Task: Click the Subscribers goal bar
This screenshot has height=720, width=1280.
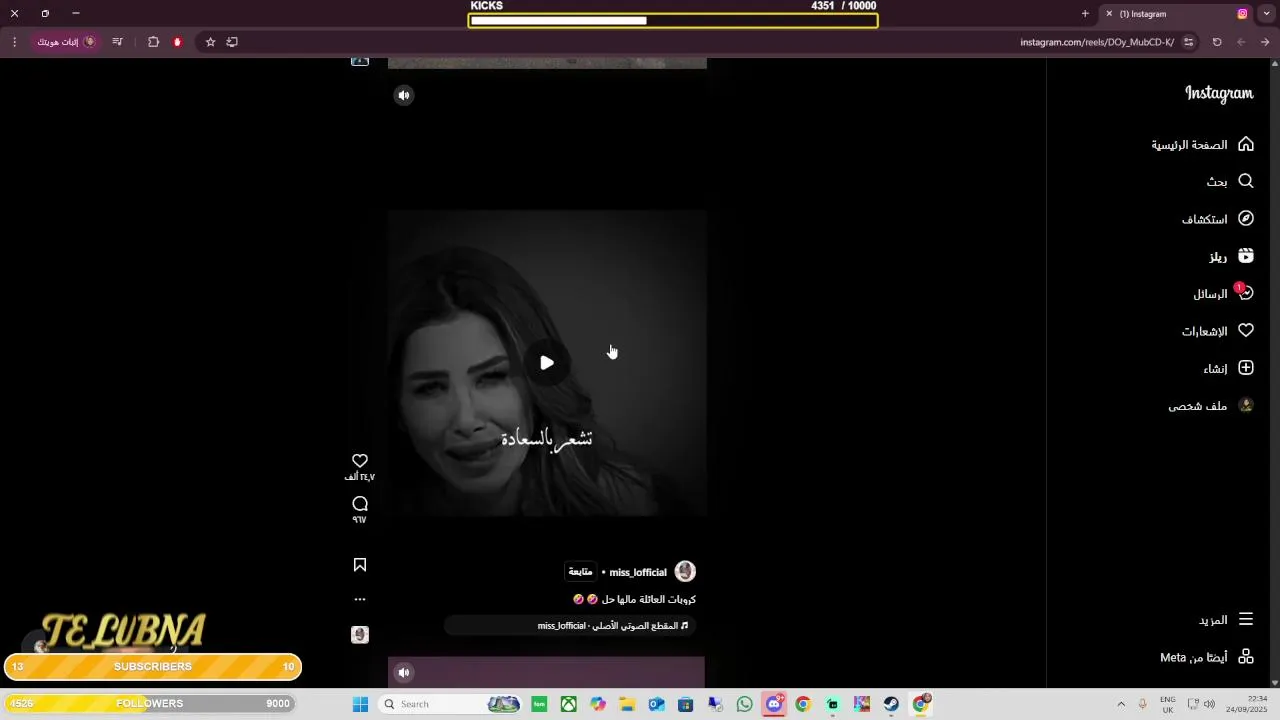Action: 153,667
